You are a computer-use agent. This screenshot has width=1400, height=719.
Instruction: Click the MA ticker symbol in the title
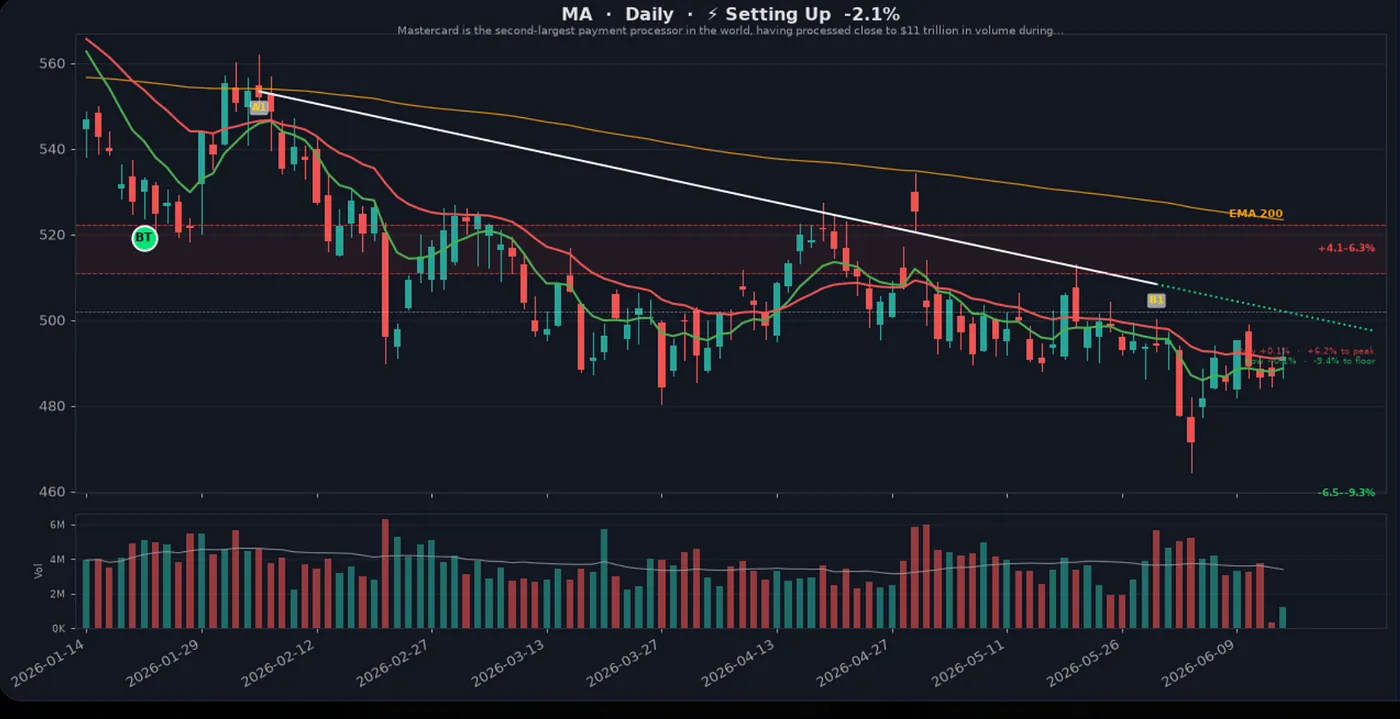(577, 14)
